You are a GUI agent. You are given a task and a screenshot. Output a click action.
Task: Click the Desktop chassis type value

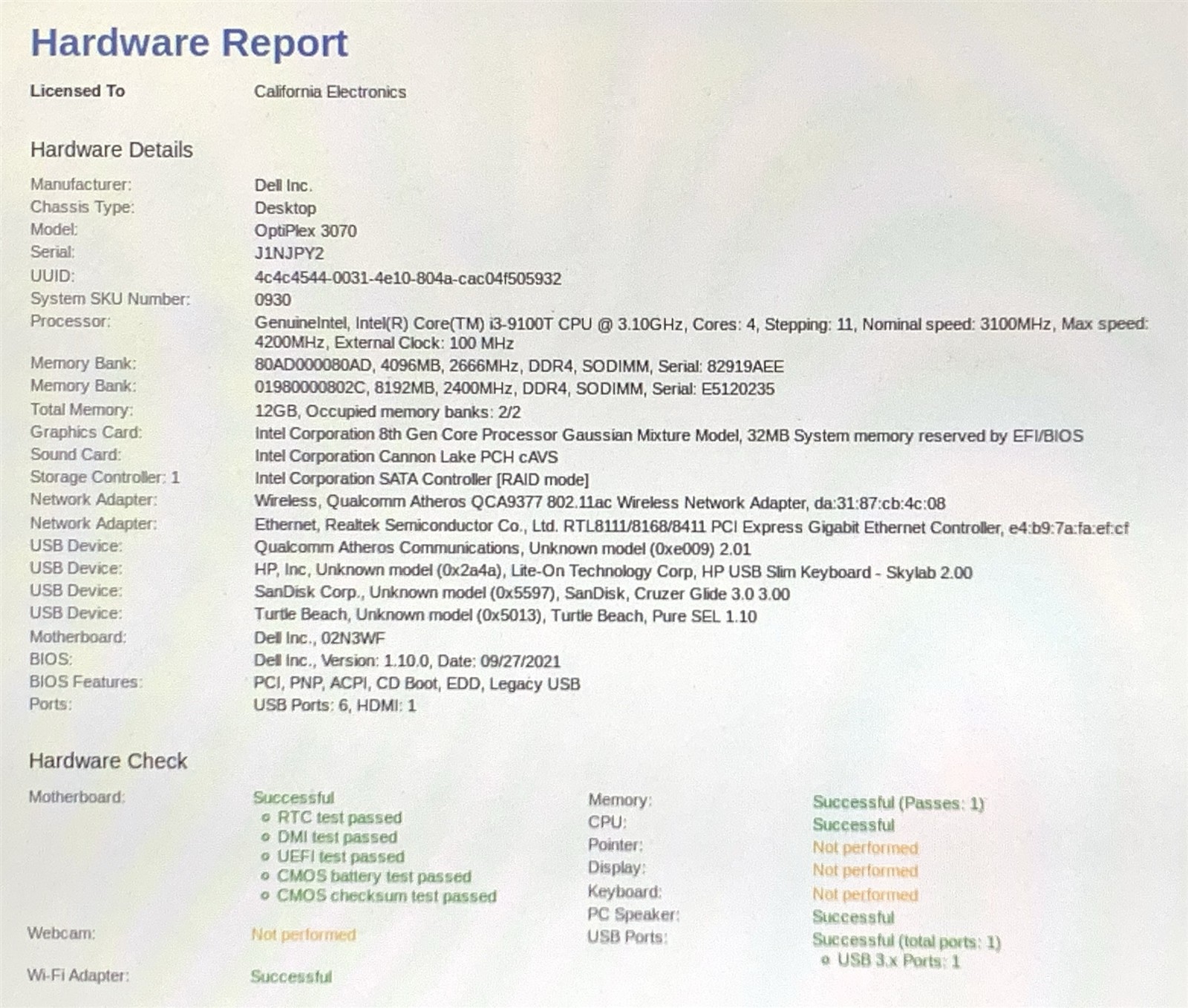point(285,208)
